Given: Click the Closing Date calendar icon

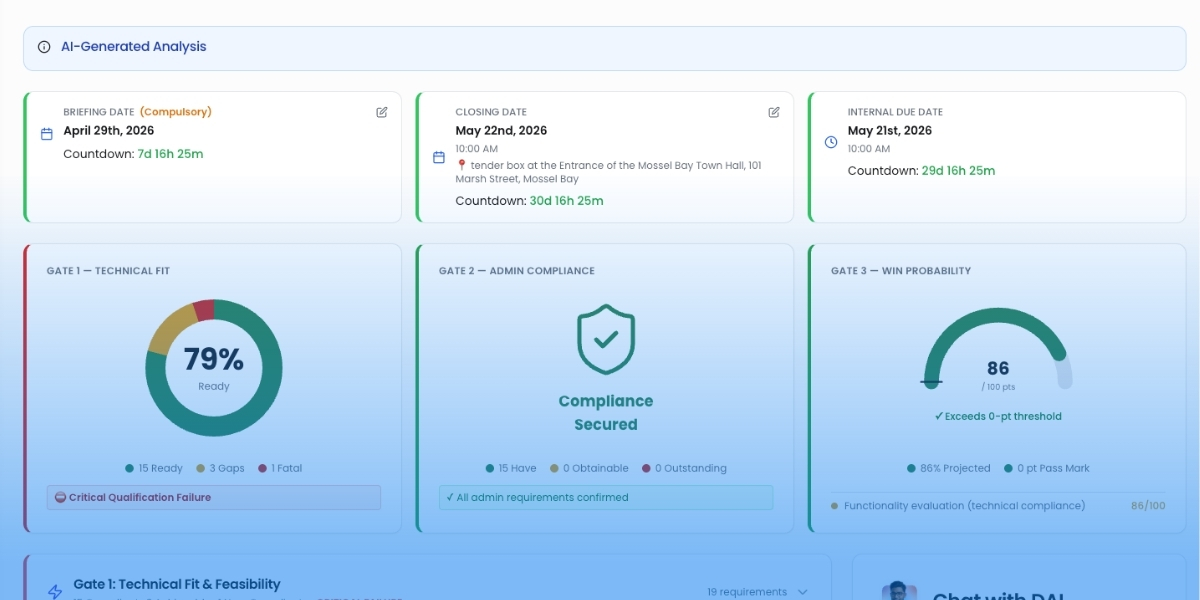Looking at the screenshot, I should coord(438,157).
